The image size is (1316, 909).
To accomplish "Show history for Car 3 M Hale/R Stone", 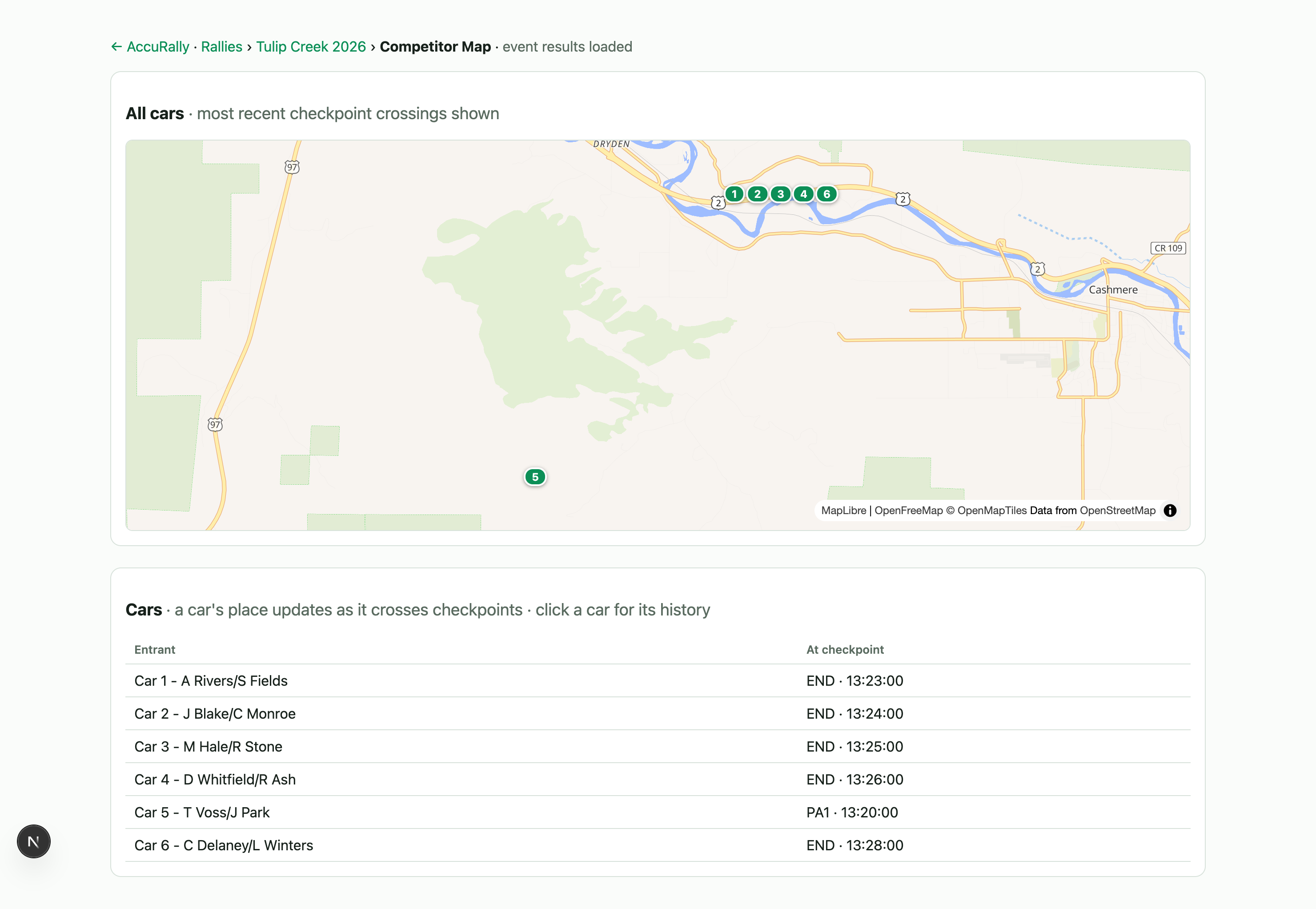I will pyautogui.click(x=658, y=747).
